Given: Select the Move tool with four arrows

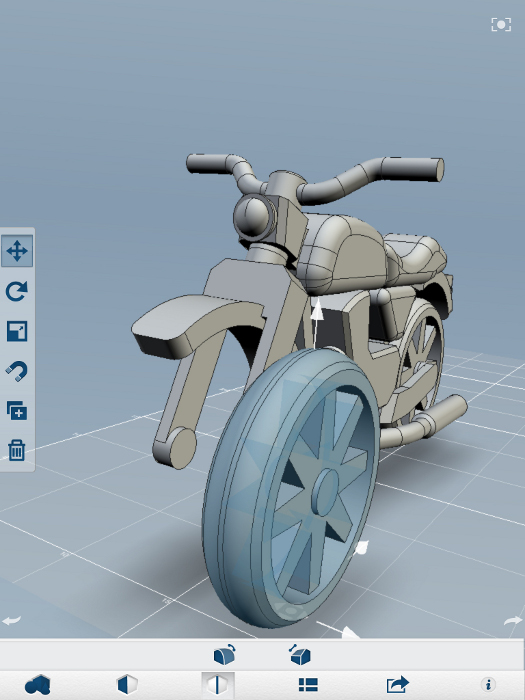Looking at the screenshot, I should (17, 251).
